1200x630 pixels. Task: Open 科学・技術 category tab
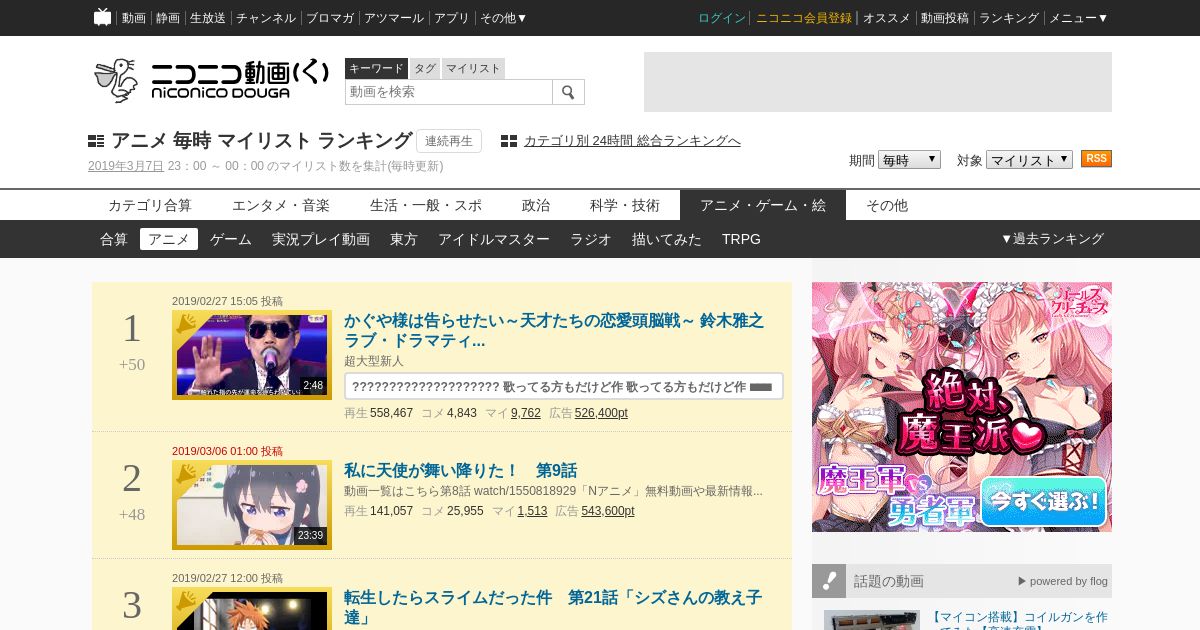[x=625, y=205]
